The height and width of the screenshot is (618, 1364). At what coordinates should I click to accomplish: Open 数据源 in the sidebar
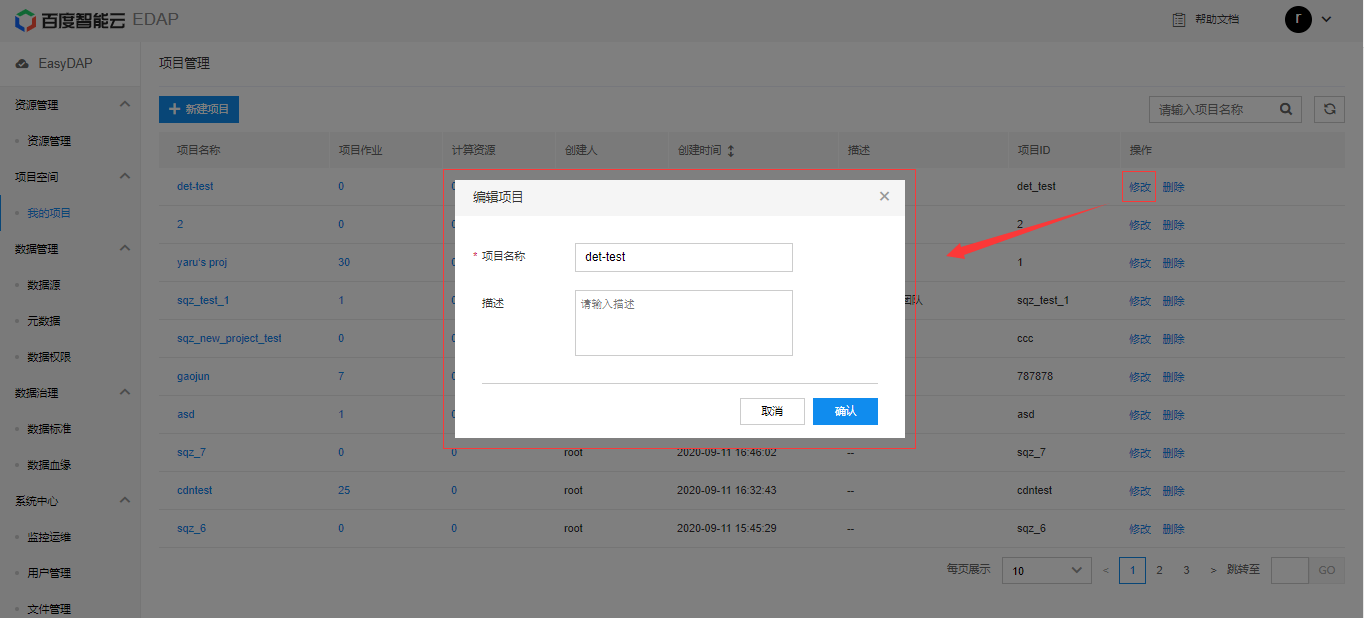click(x=44, y=285)
